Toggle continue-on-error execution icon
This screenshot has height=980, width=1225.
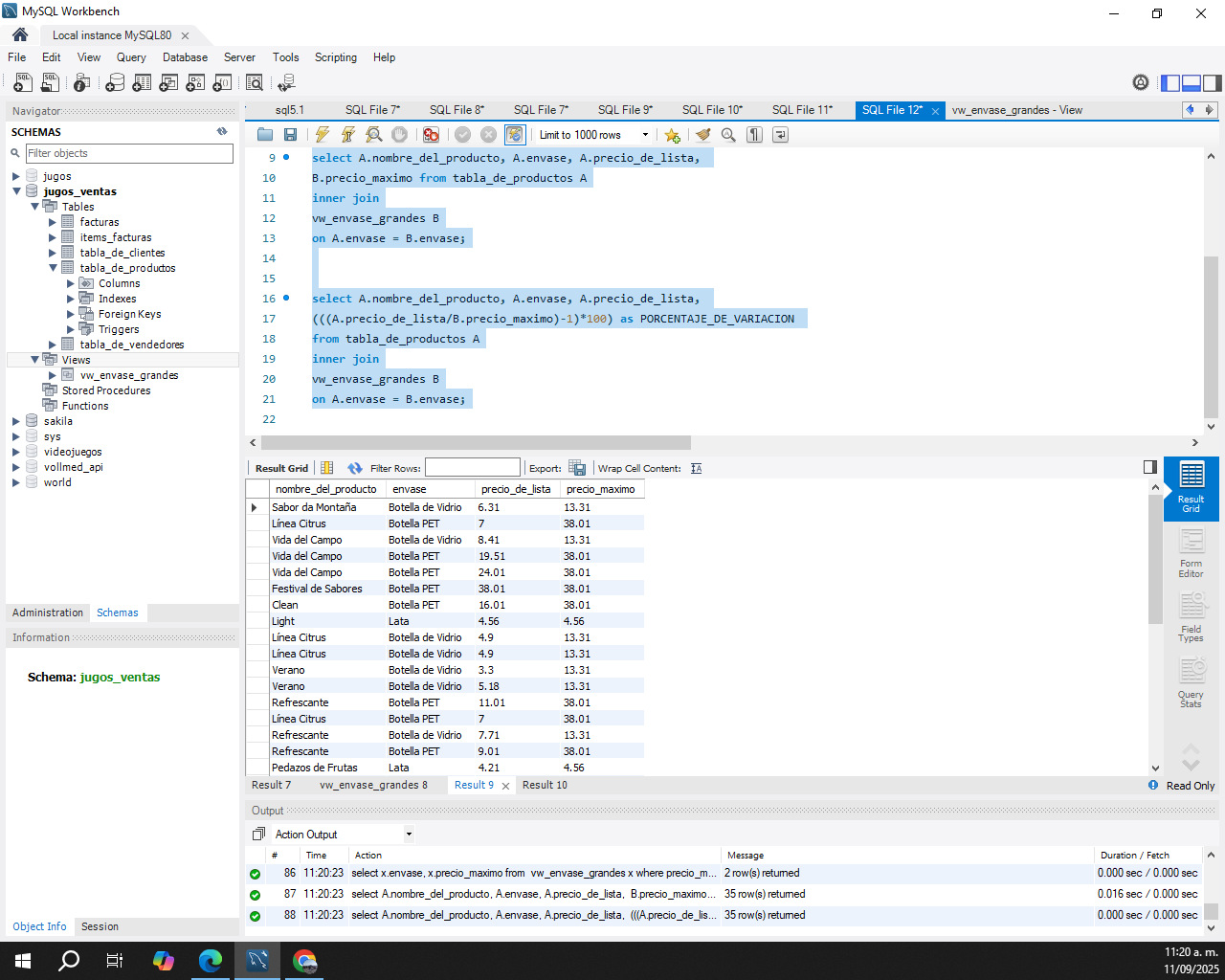coord(432,135)
